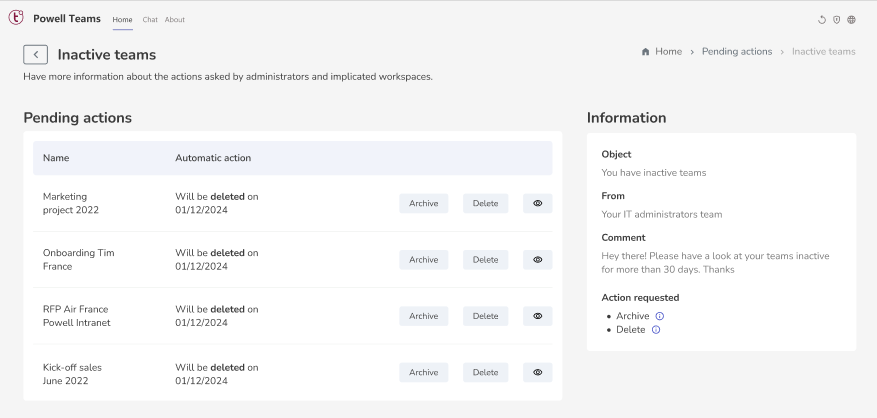Image resolution: width=877 pixels, height=418 pixels.
Task: Click the Inactive teams breadcrumb item
Action: coord(823,51)
